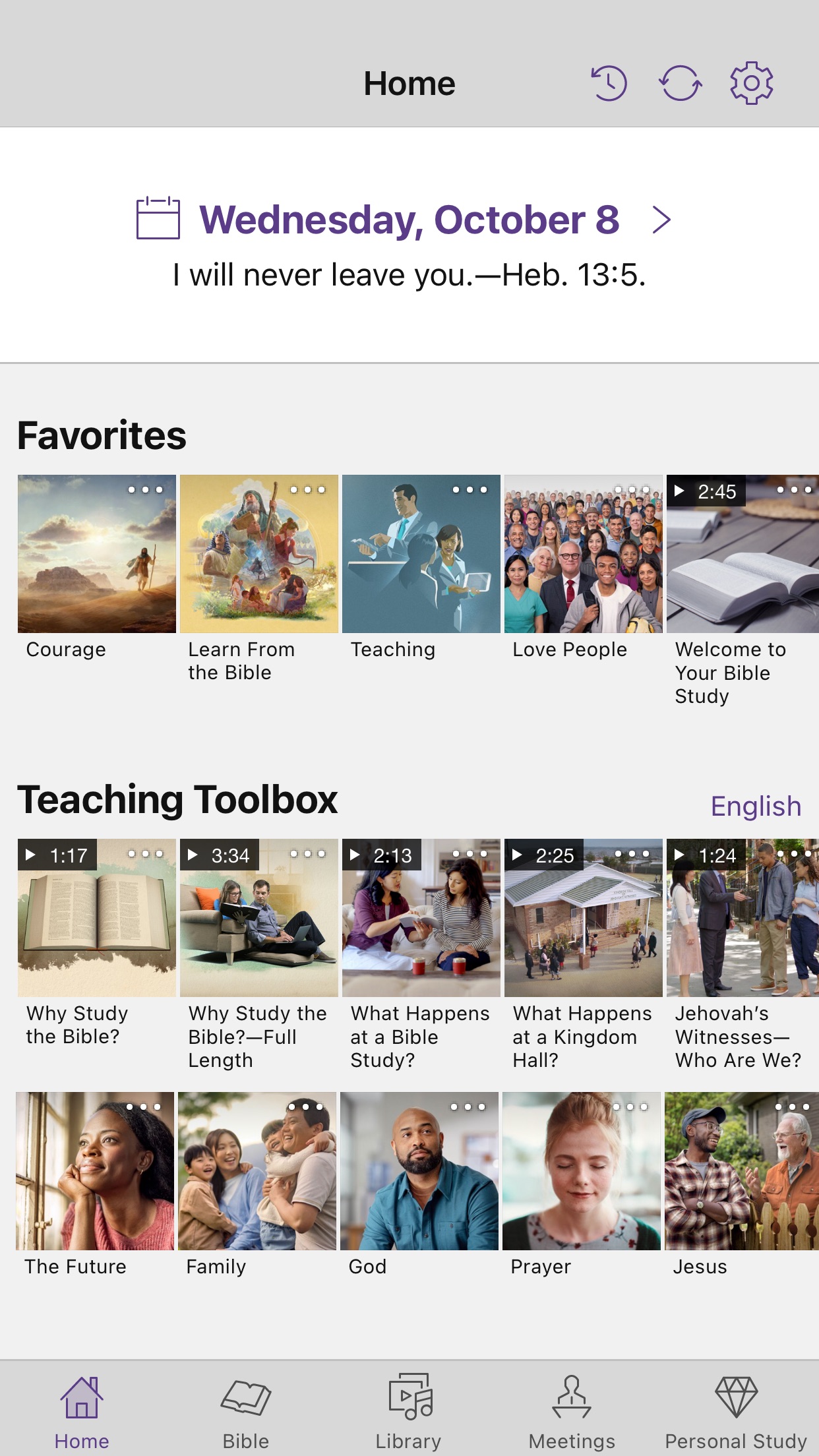Viewport: 819px width, 1456px height.
Task: Open the Courage favorite thumbnail
Action: [97, 554]
